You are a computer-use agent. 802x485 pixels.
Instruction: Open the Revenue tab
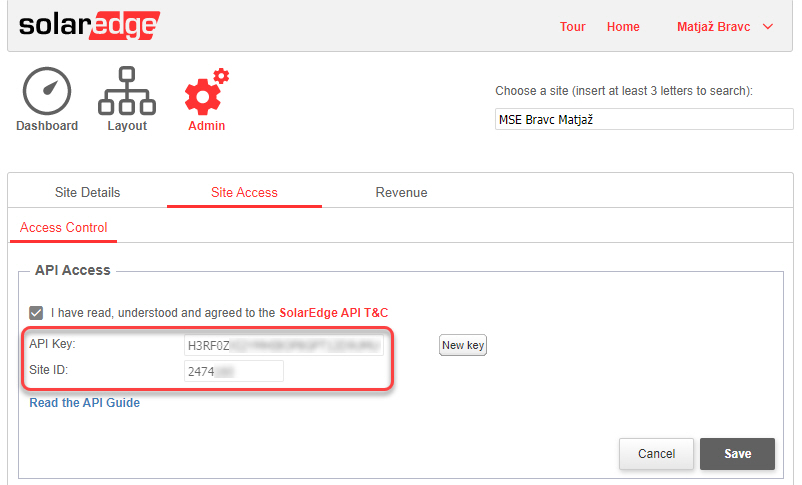402,192
